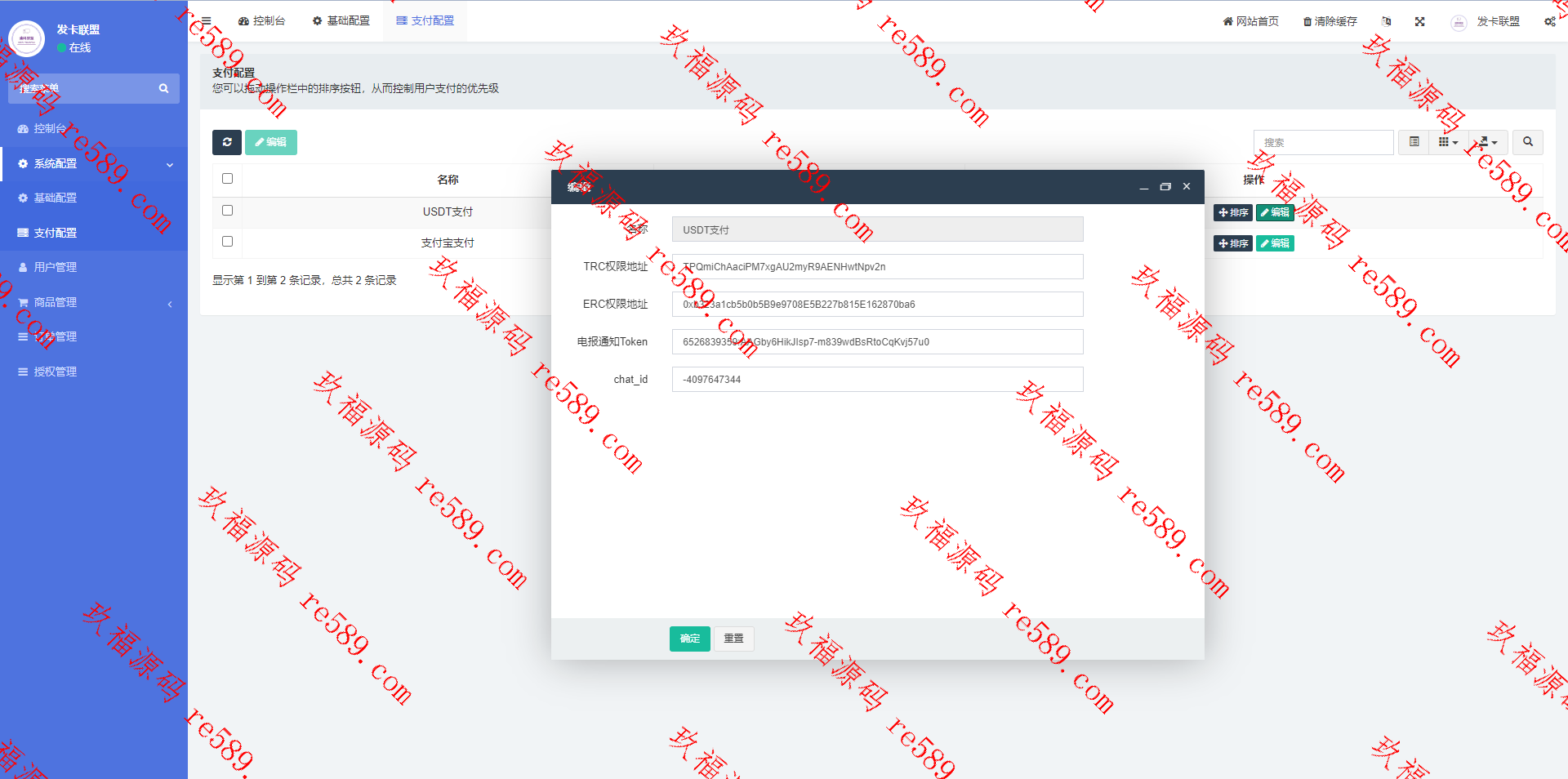Check the USDT支付 row checkbox
This screenshot has height=779, width=1568.
tap(228, 211)
